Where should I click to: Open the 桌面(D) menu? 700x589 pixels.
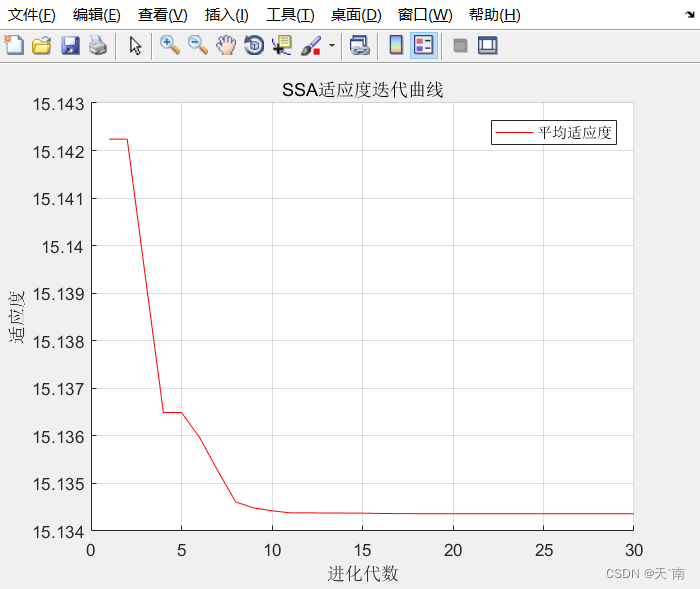356,15
